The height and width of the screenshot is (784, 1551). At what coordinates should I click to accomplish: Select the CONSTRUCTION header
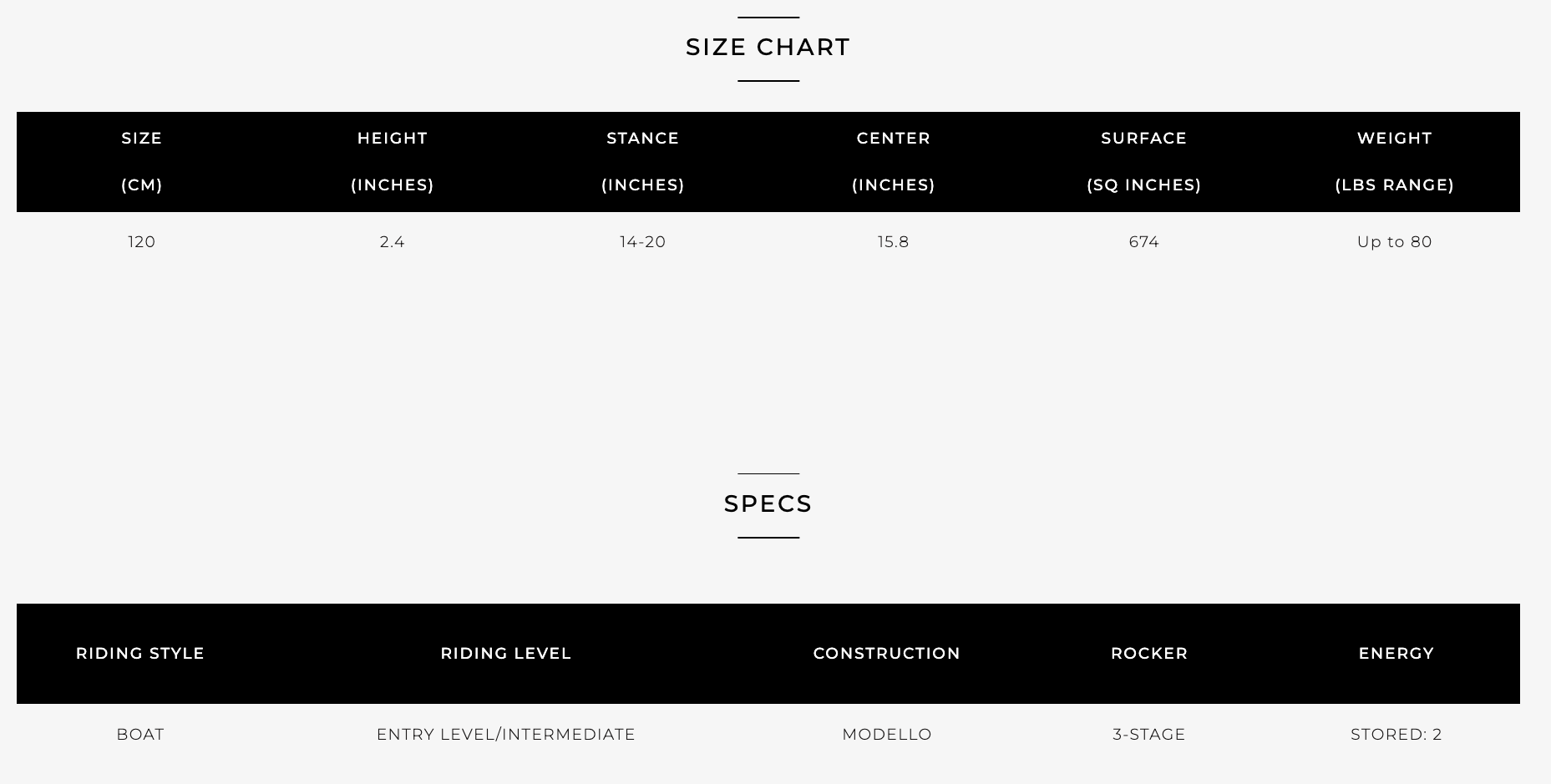tap(887, 654)
